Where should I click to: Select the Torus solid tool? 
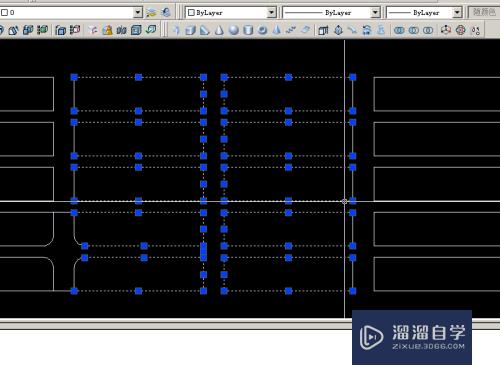click(x=262, y=30)
